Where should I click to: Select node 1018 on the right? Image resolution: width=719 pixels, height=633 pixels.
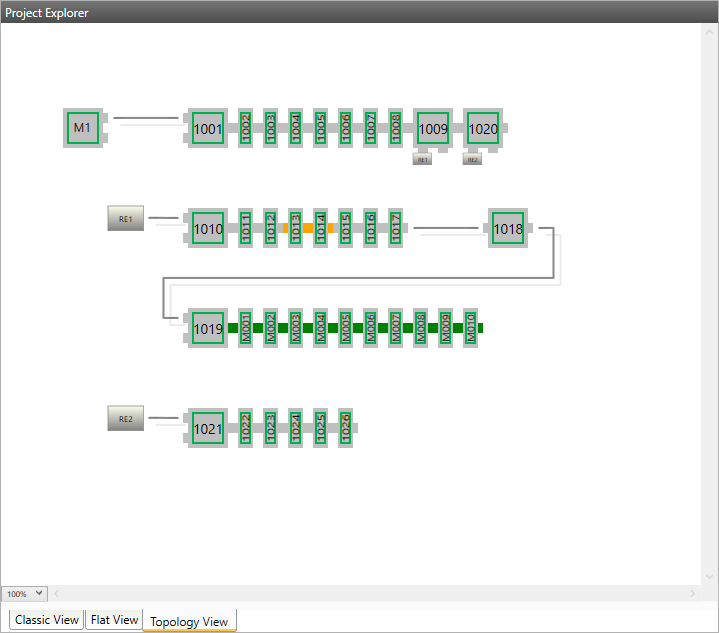(x=508, y=228)
